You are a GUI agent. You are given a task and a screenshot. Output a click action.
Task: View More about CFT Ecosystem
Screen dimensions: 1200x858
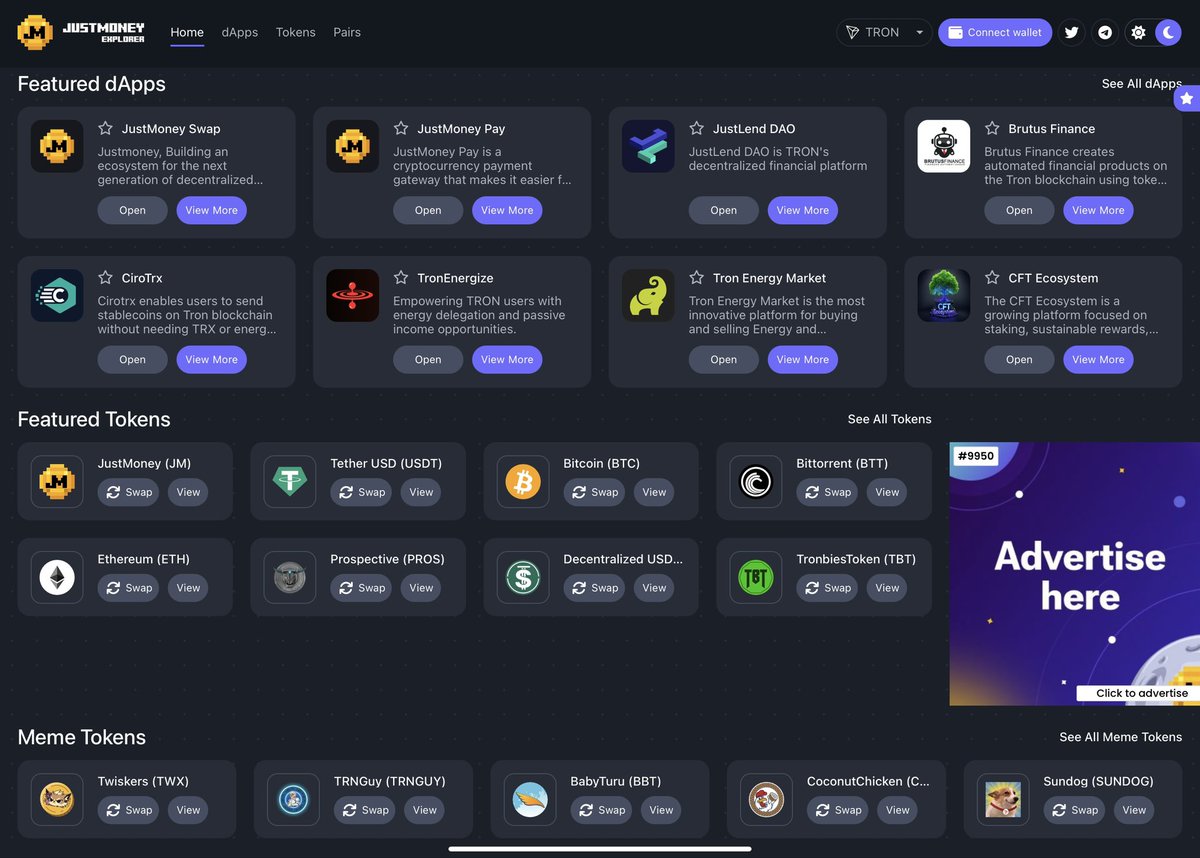(1098, 359)
